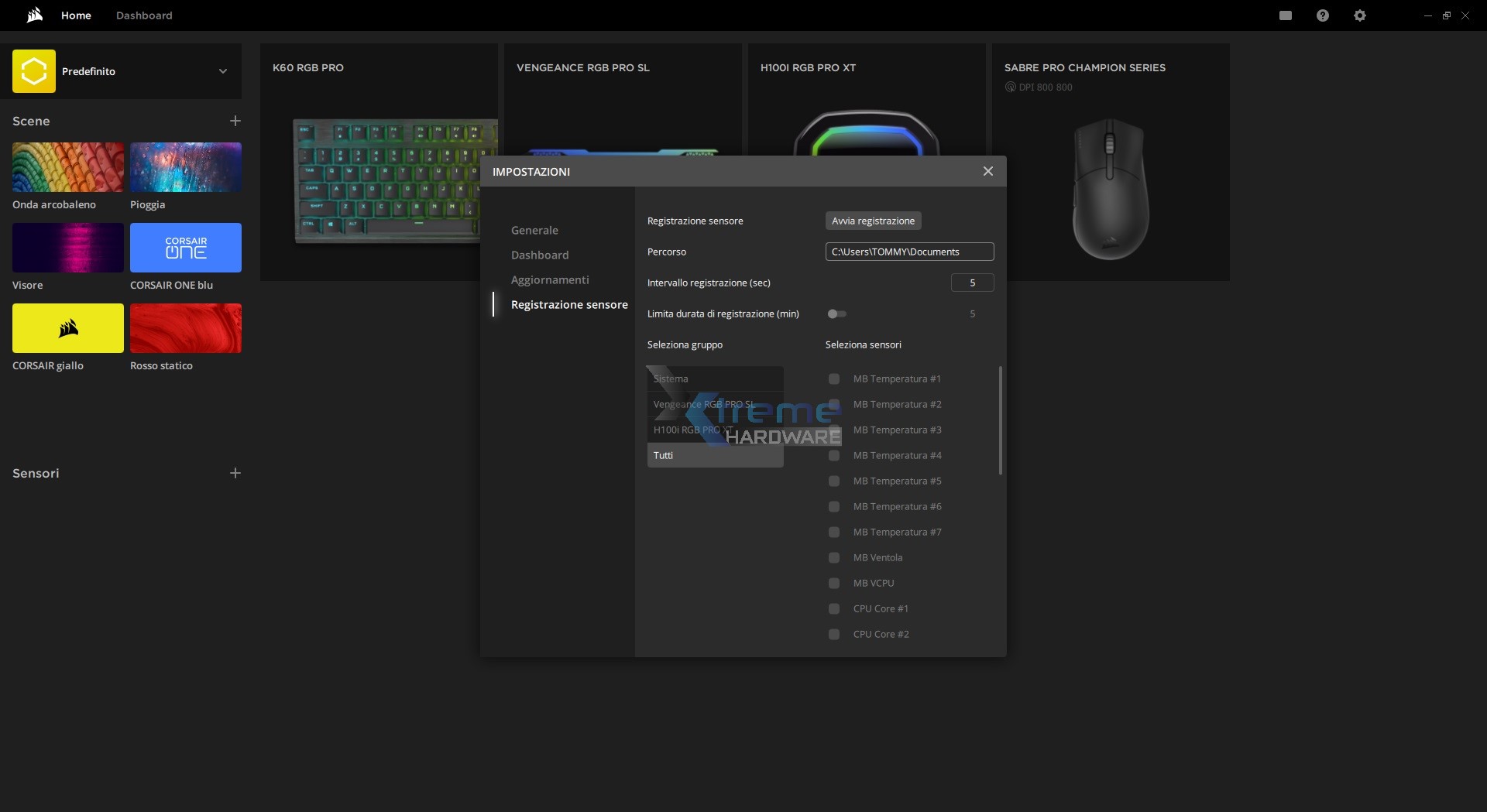Select Tutti in the group list
Screen dimensions: 1487x812
tap(715, 455)
